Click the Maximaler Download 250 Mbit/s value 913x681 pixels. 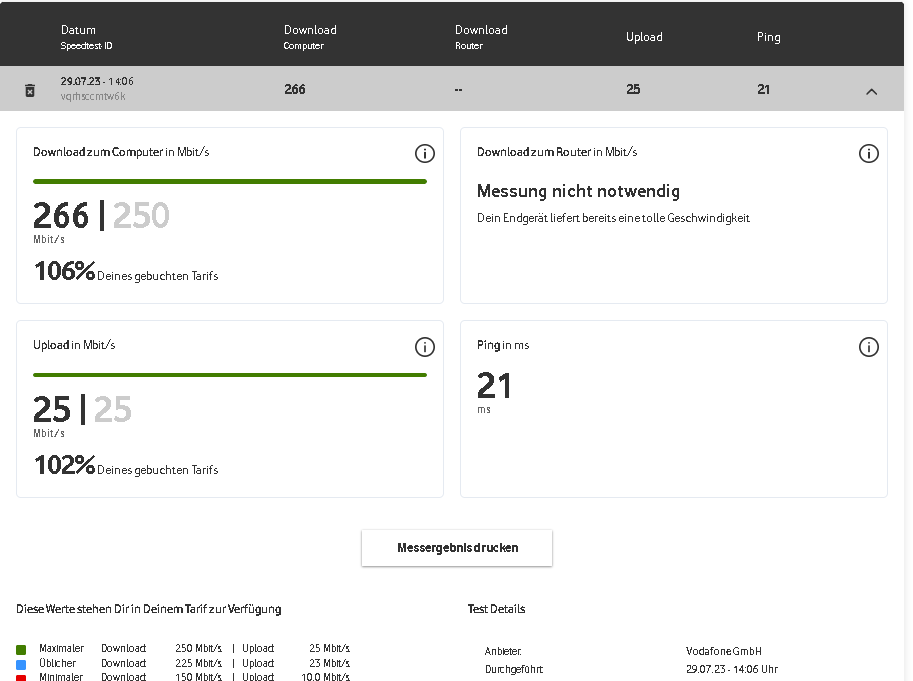coord(199,648)
